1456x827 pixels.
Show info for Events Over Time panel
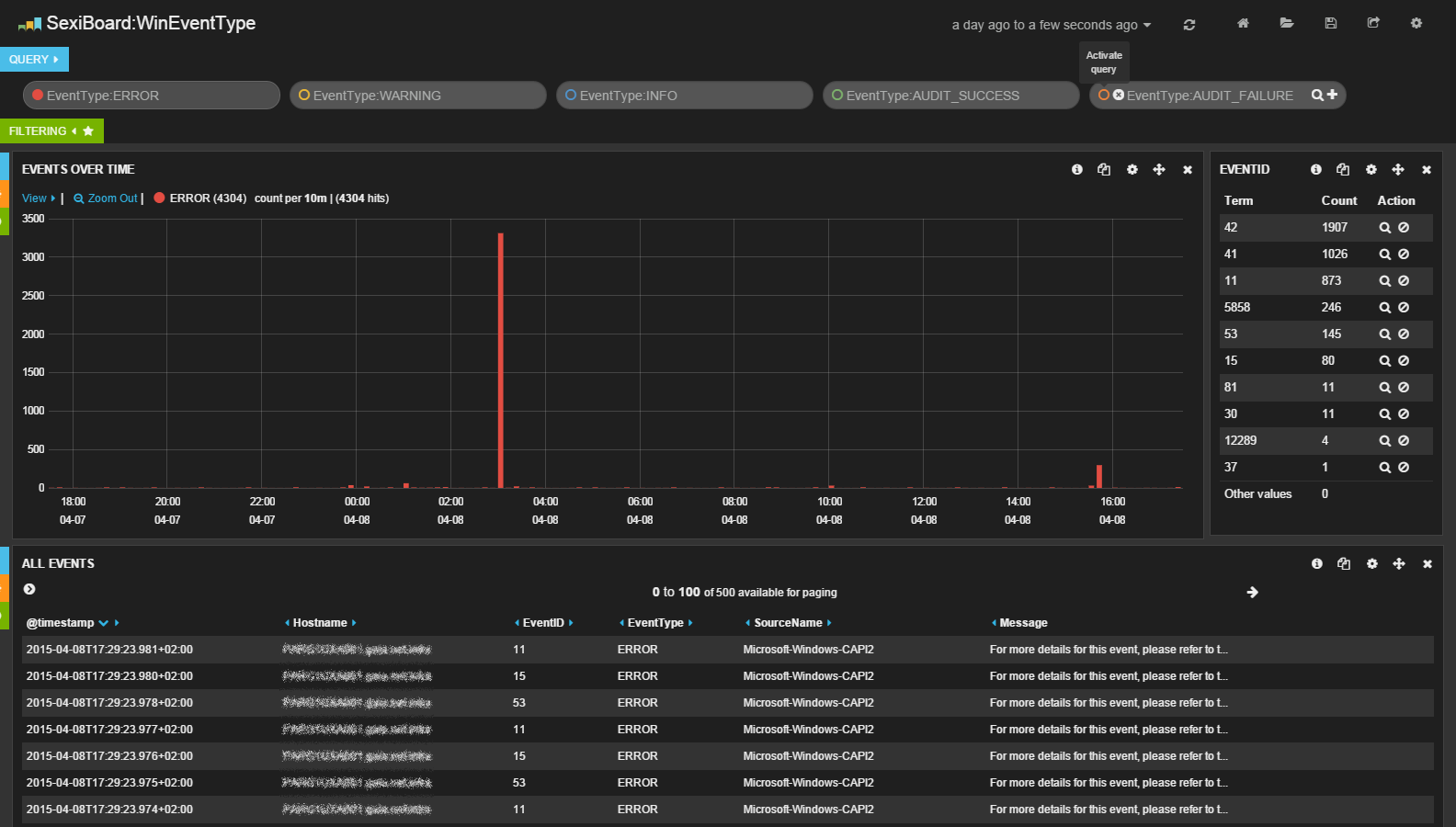pos(1077,169)
